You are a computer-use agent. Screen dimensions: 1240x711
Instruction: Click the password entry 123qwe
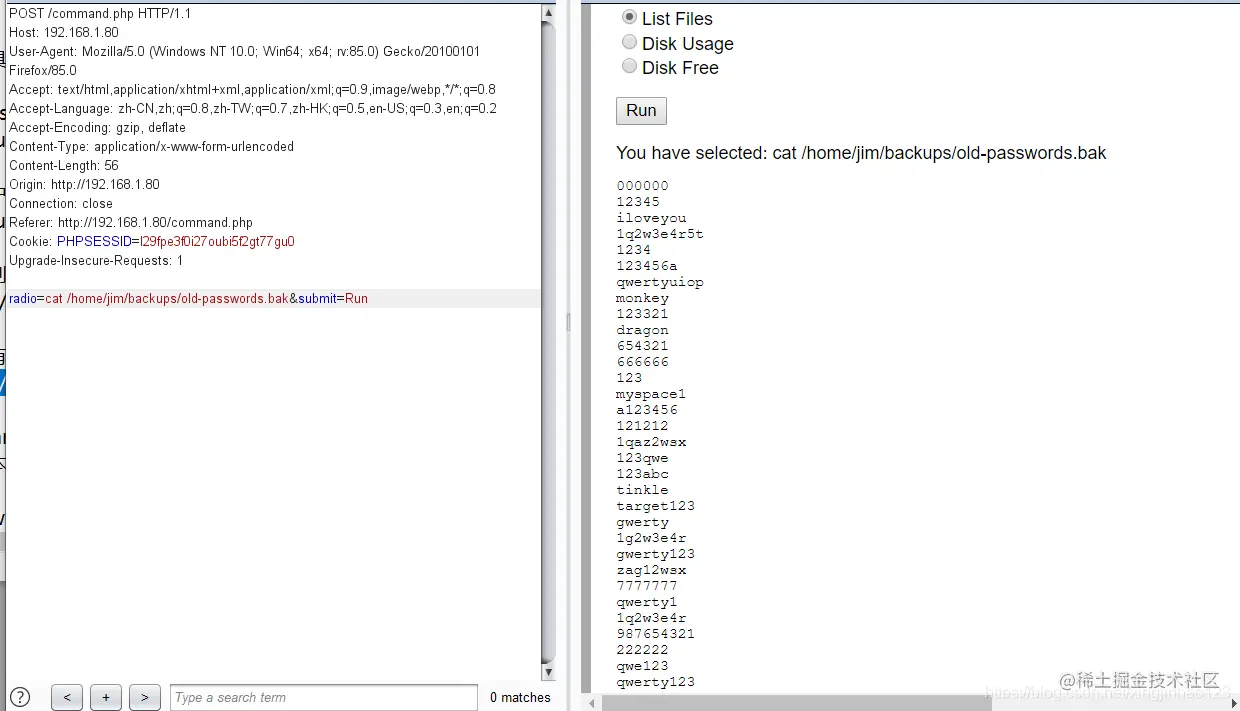click(642, 458)
